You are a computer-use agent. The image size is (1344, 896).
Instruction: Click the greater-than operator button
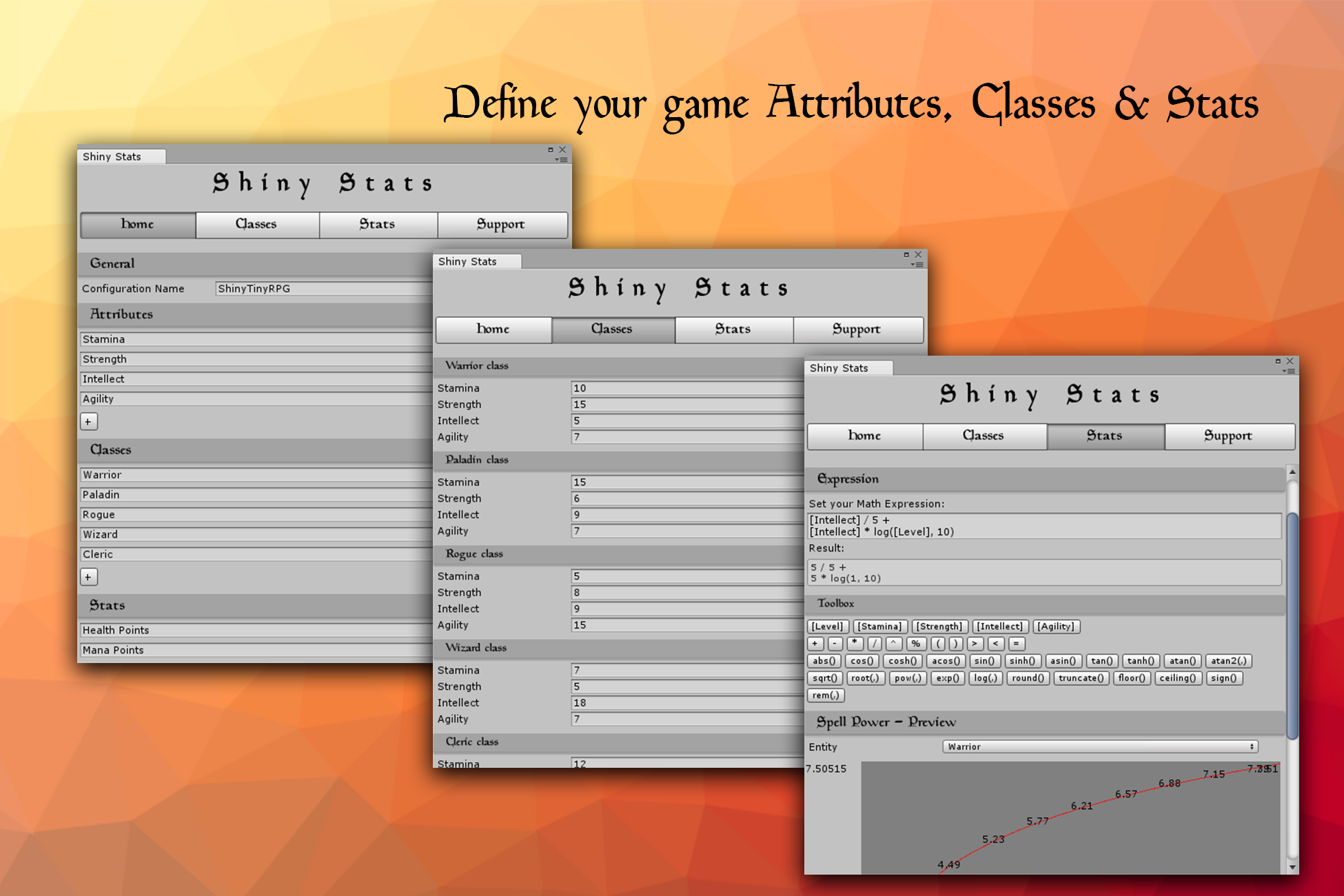[975, 644]
